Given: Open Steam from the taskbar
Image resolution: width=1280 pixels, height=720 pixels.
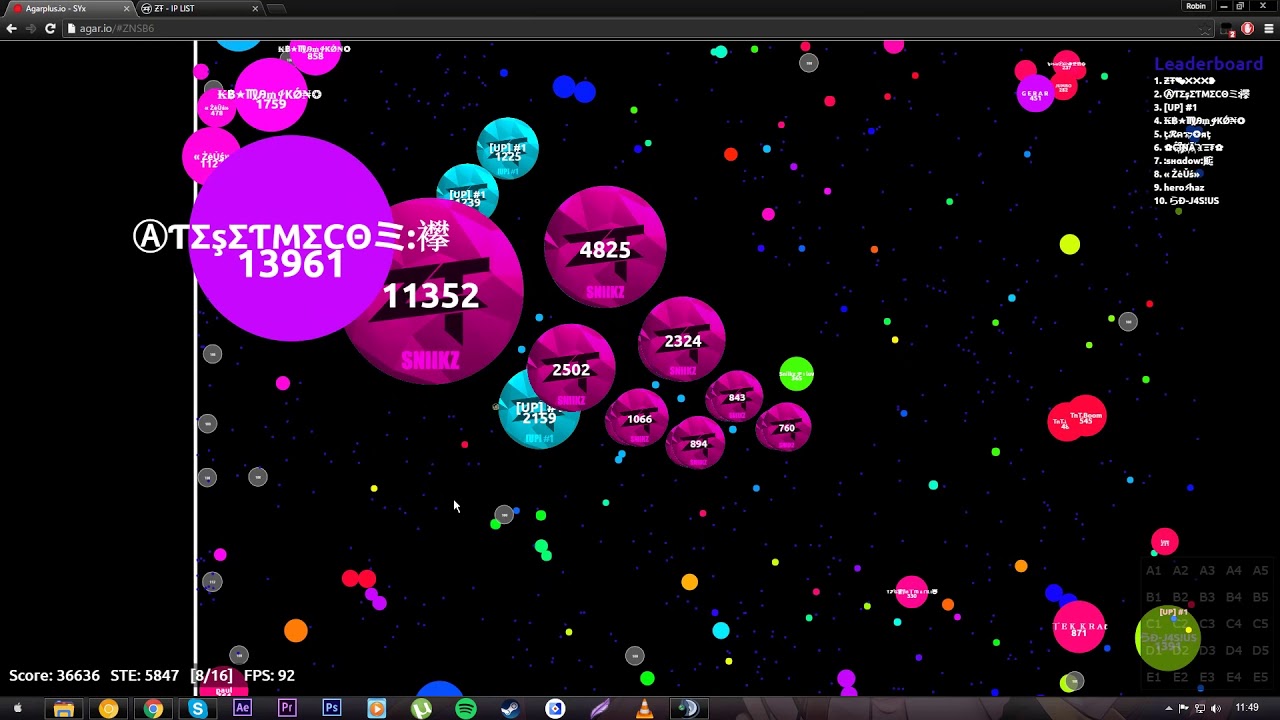Looking at the screenshot, I should click(x=510, y=709).
